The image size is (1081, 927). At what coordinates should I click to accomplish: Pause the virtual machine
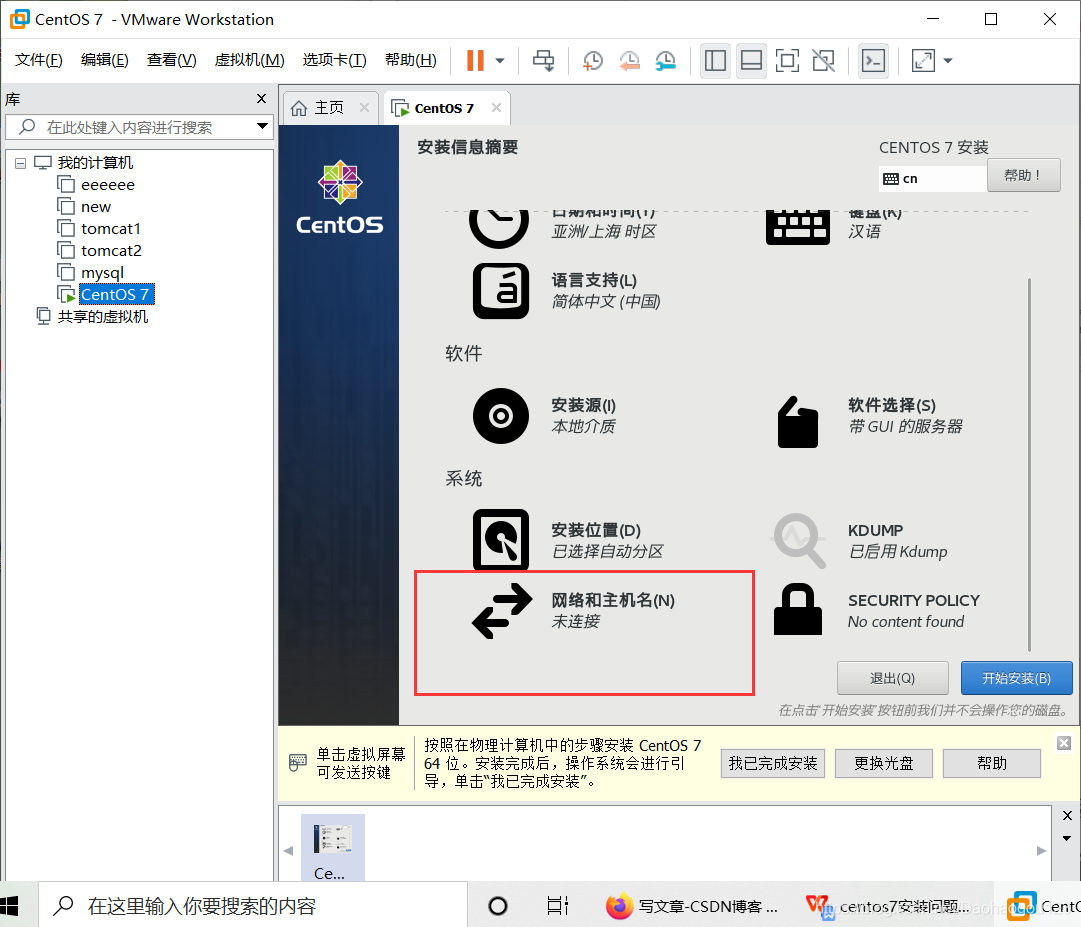[475, 61]
